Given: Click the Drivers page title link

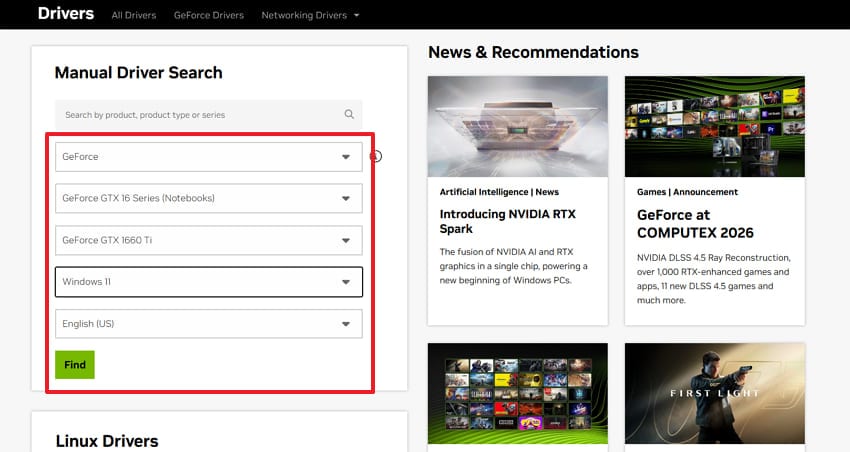Looking at the screenshot, I should click(x=66, y=14).
